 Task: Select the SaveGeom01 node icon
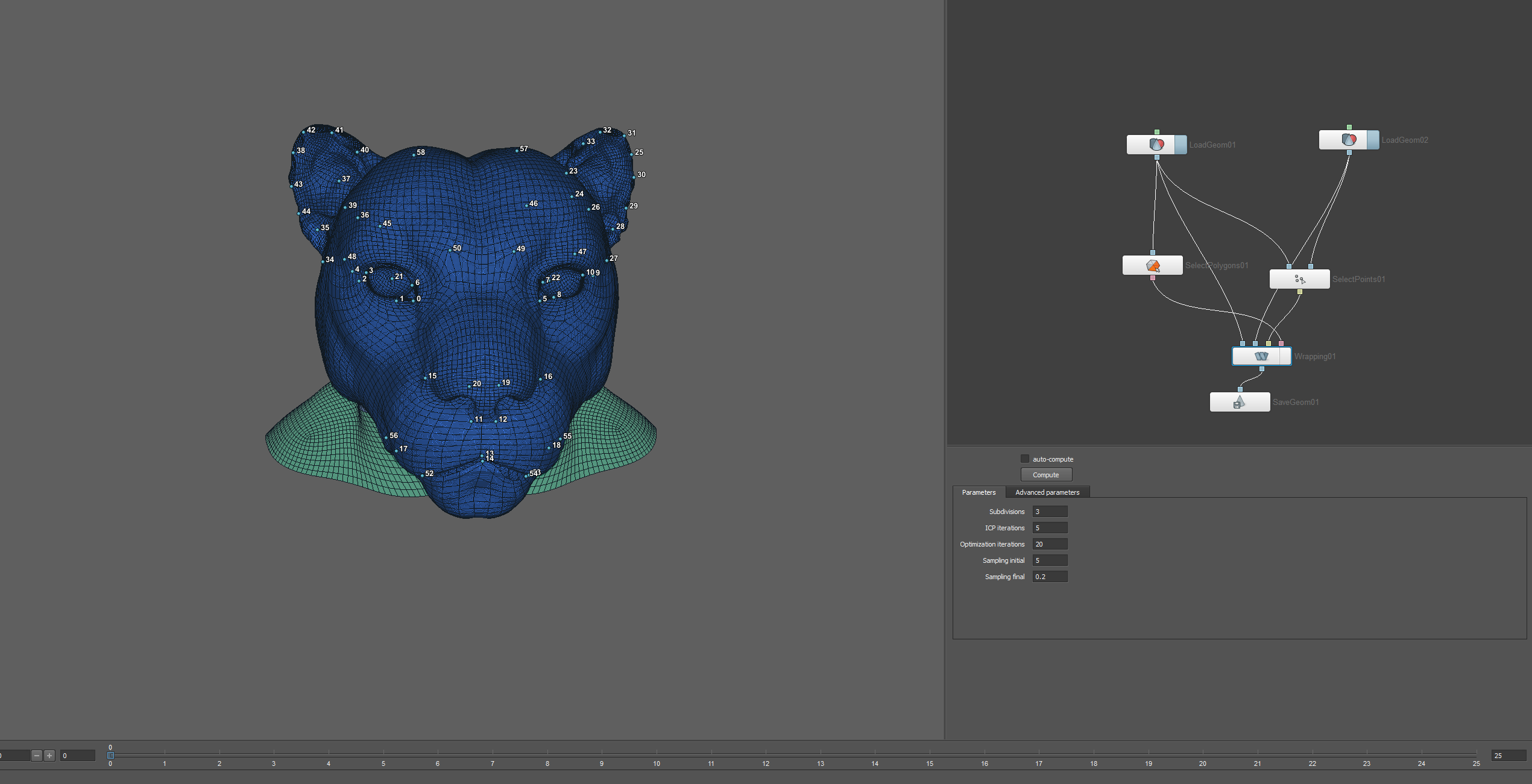tap(1240, 402)
